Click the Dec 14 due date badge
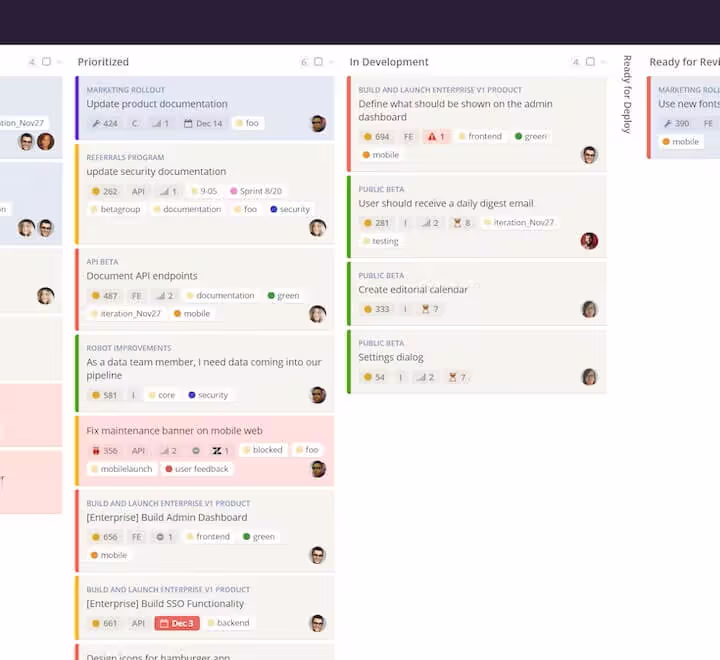720x660 pixels. (x=203, y=124)
